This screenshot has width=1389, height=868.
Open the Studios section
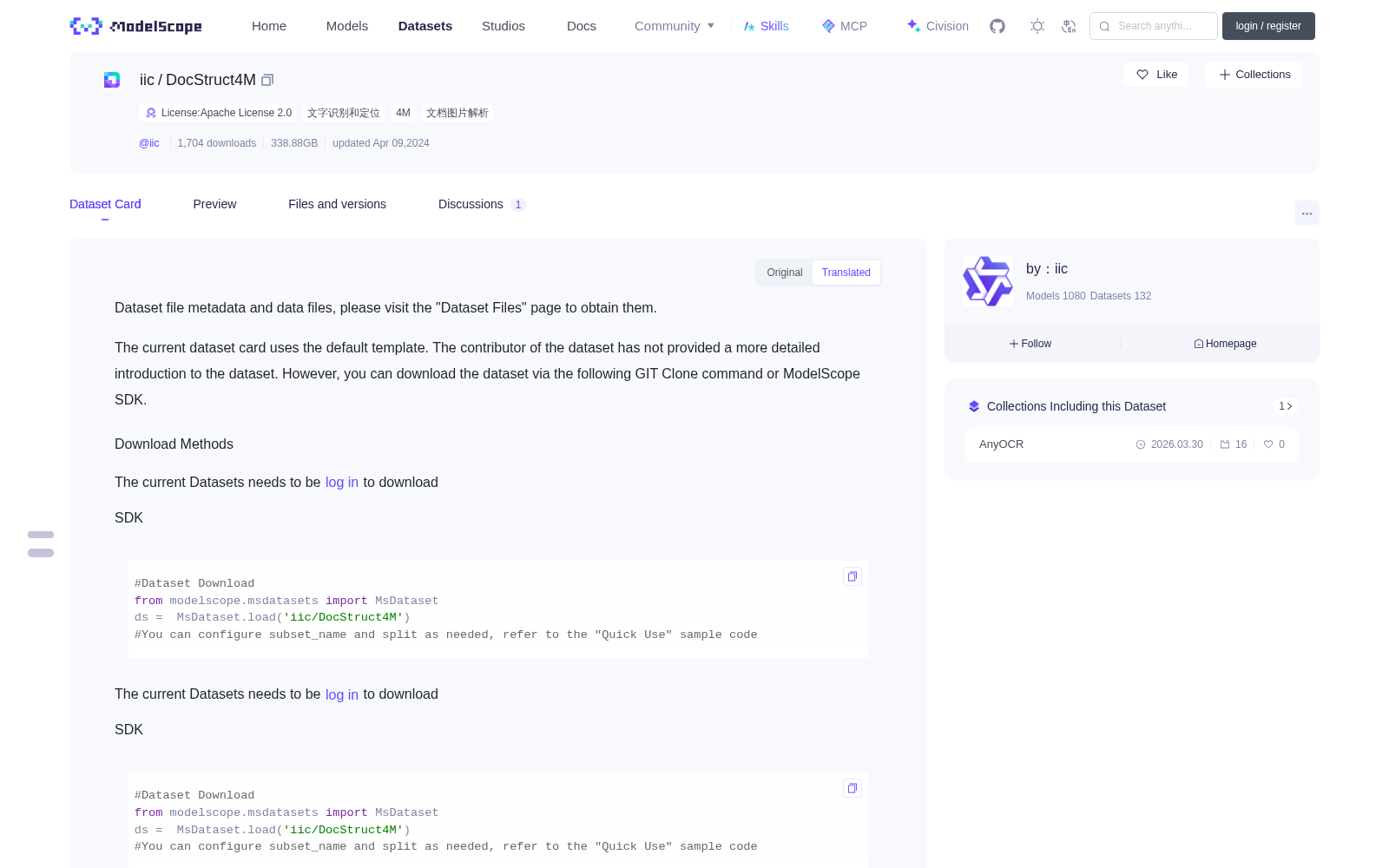[x=504, y=26]
